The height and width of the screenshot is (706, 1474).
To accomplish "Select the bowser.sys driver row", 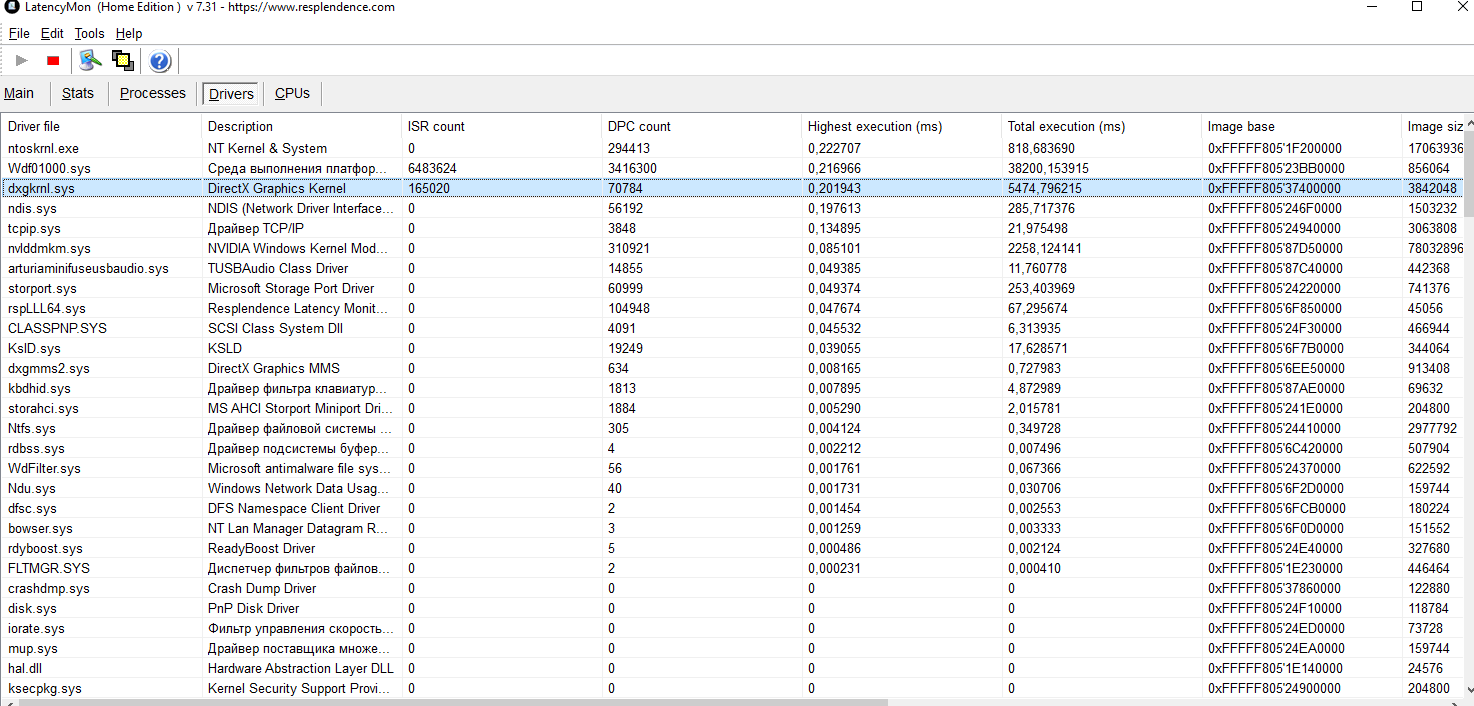I will click(732, 528).
